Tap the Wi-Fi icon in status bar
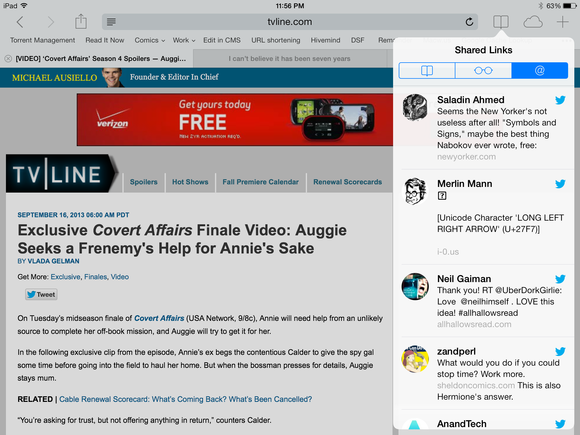The height and width of the screenshot is (435, 580). pyautogui.click(x=24, y=6)
